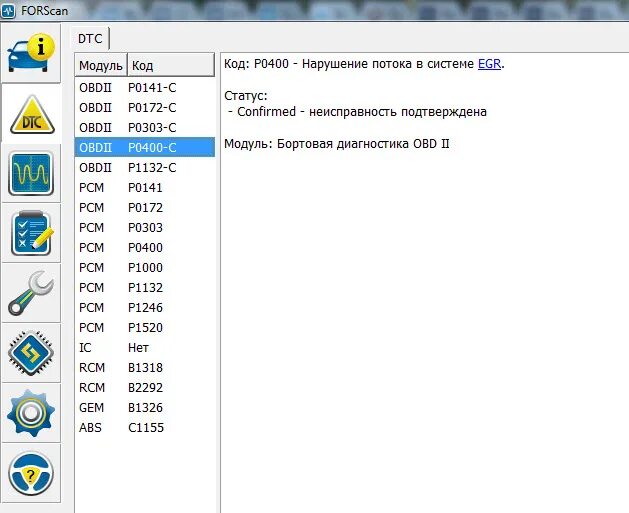
Task: Select PCM P0172 row
Action: (x=145, y=207)
